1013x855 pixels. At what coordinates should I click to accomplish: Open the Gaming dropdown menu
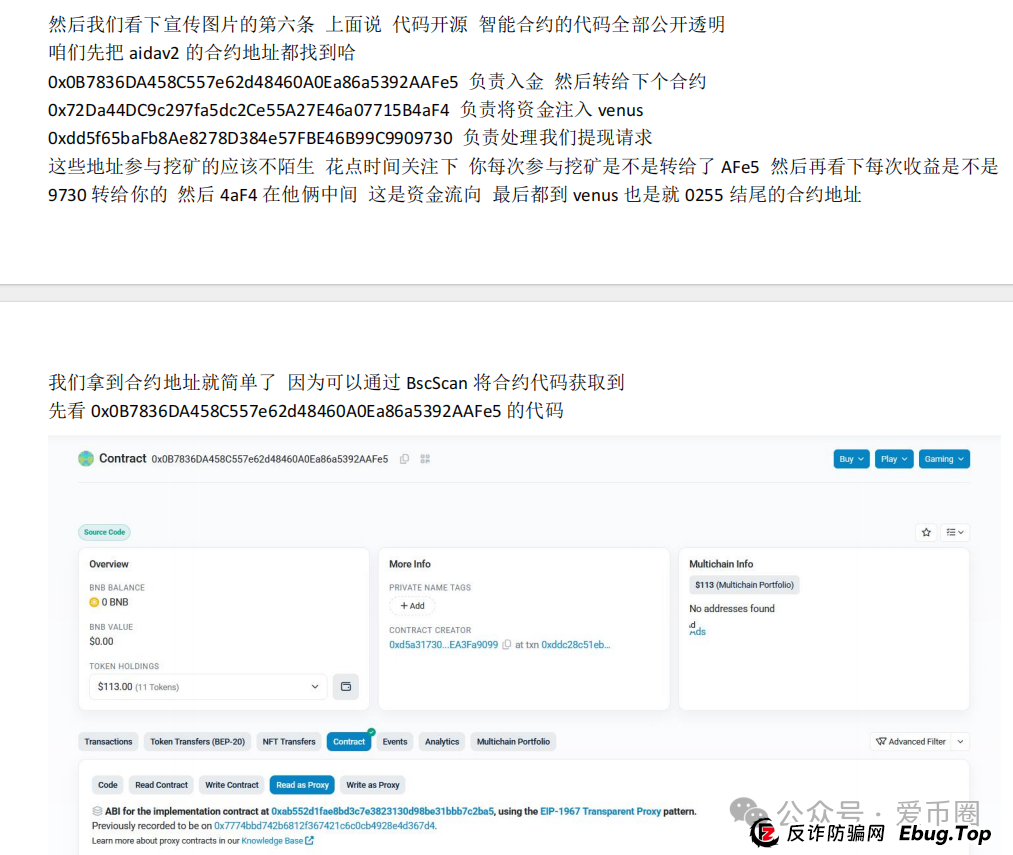pos(944,458)
